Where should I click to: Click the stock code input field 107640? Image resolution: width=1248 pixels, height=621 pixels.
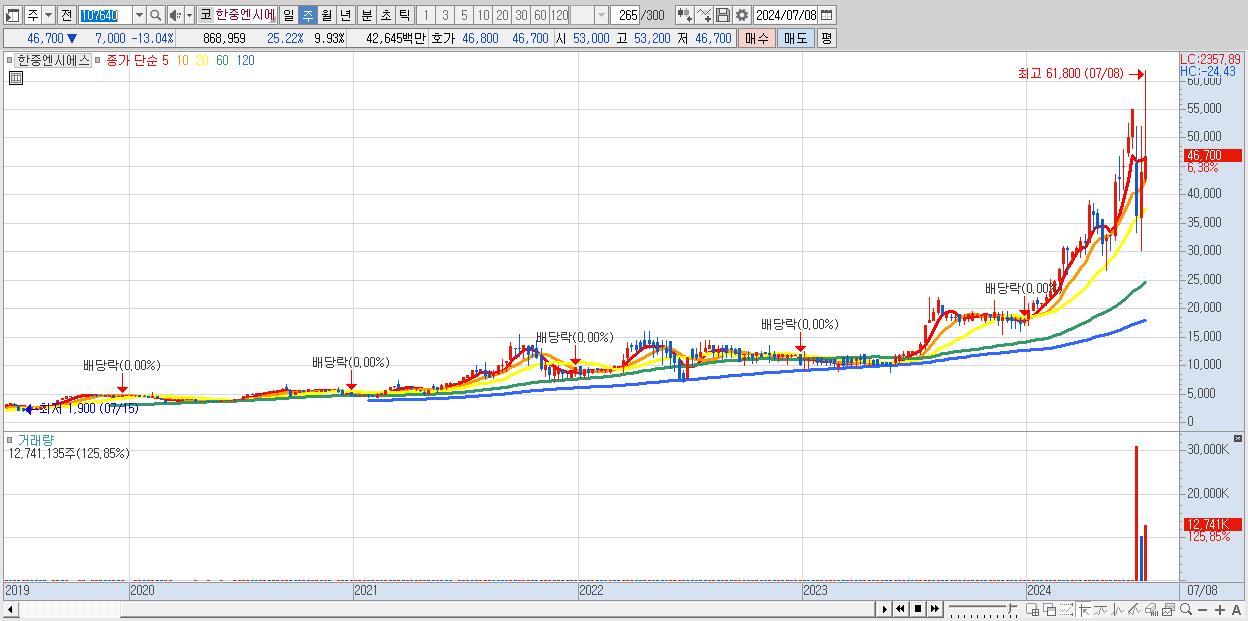click(x=105, y=15)
